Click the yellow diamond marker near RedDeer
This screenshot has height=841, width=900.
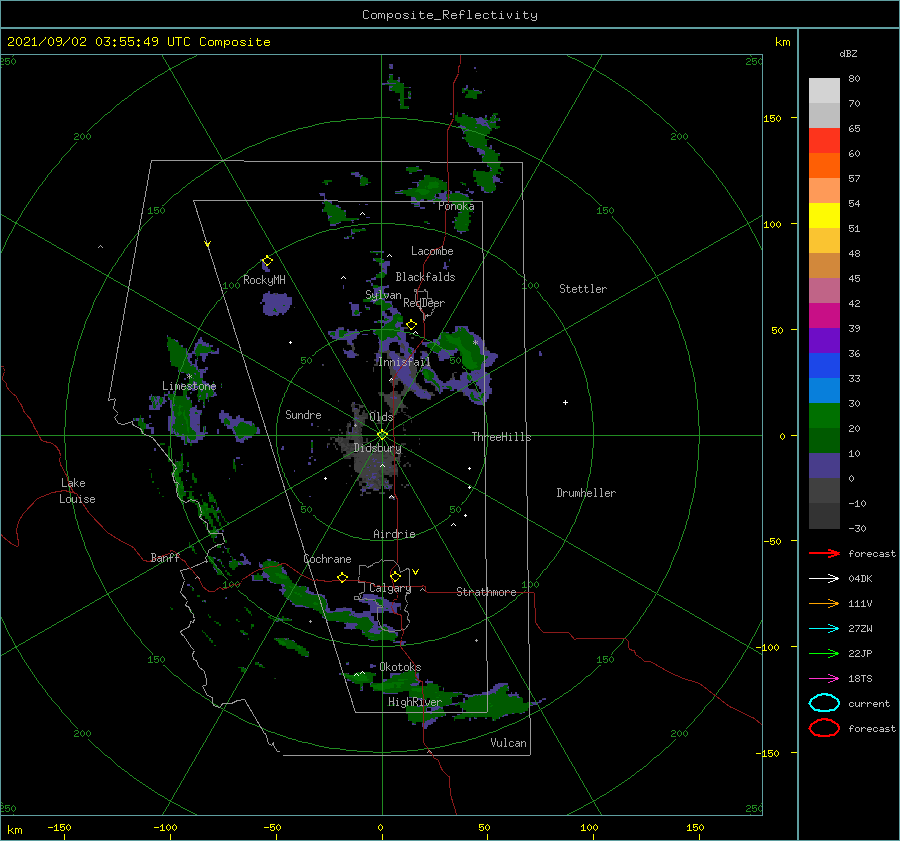coord(411,325)
